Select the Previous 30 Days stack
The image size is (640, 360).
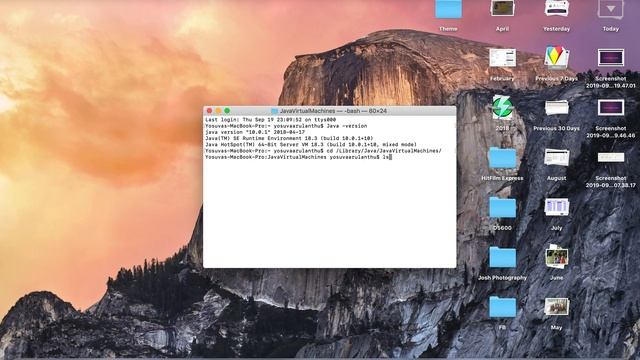[x=556, y=108]
